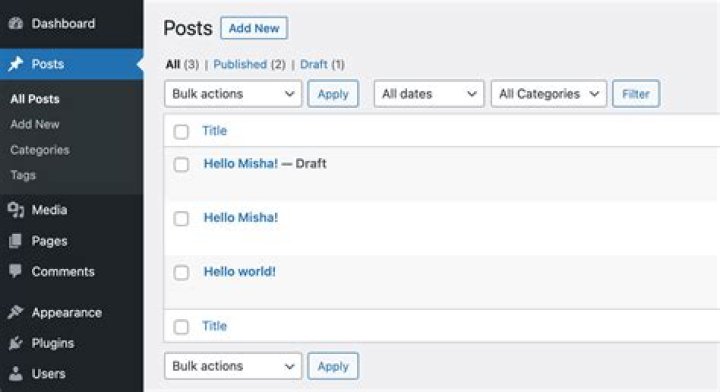The image size is (720, 392).
Task: Toggle the footer select-all checkbox
Action: (181, 327)
